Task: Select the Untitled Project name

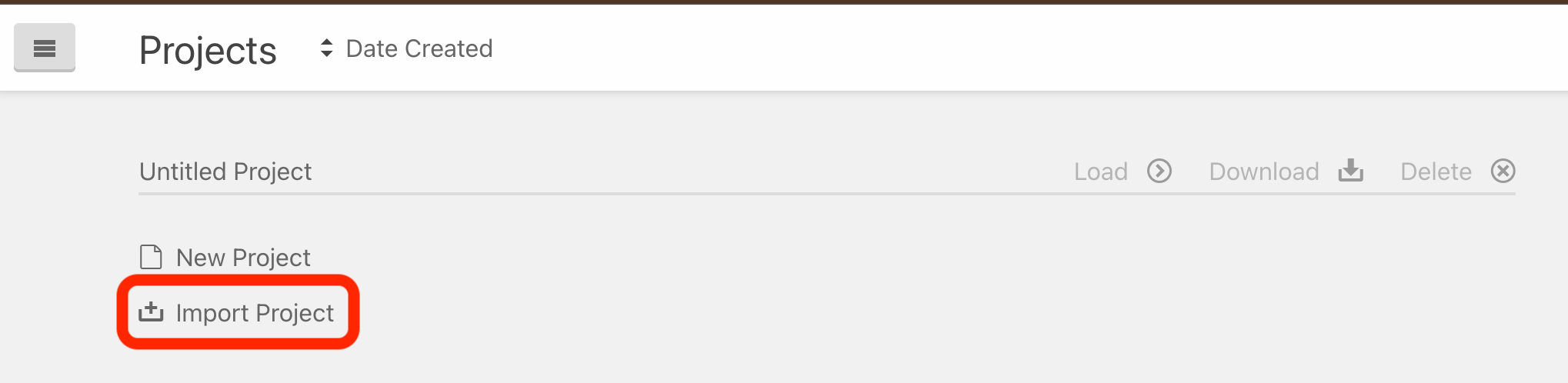Action: point(225,172)
